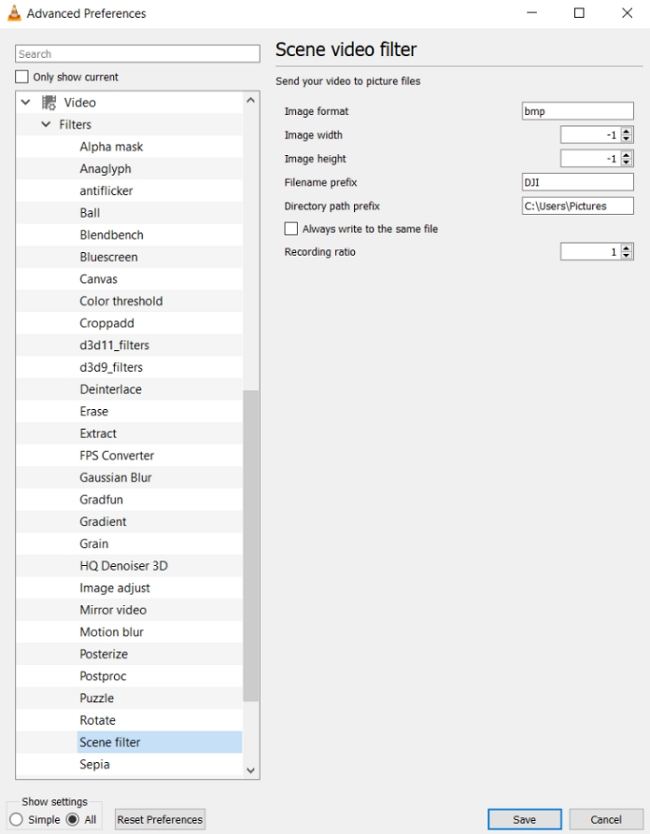
Task: Select d3d9_filters entry
Action: [111, 368]
